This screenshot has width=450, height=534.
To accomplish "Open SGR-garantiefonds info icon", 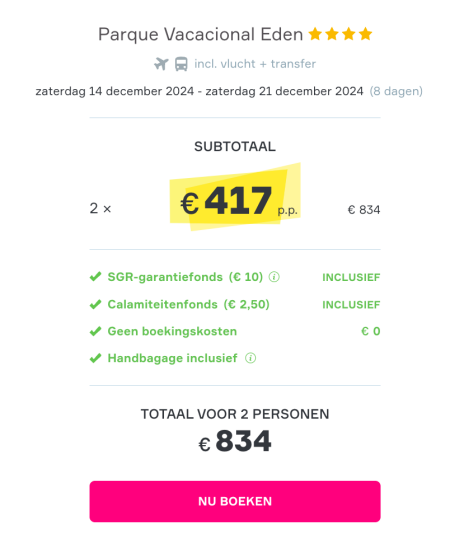I will tap(274, 277).
